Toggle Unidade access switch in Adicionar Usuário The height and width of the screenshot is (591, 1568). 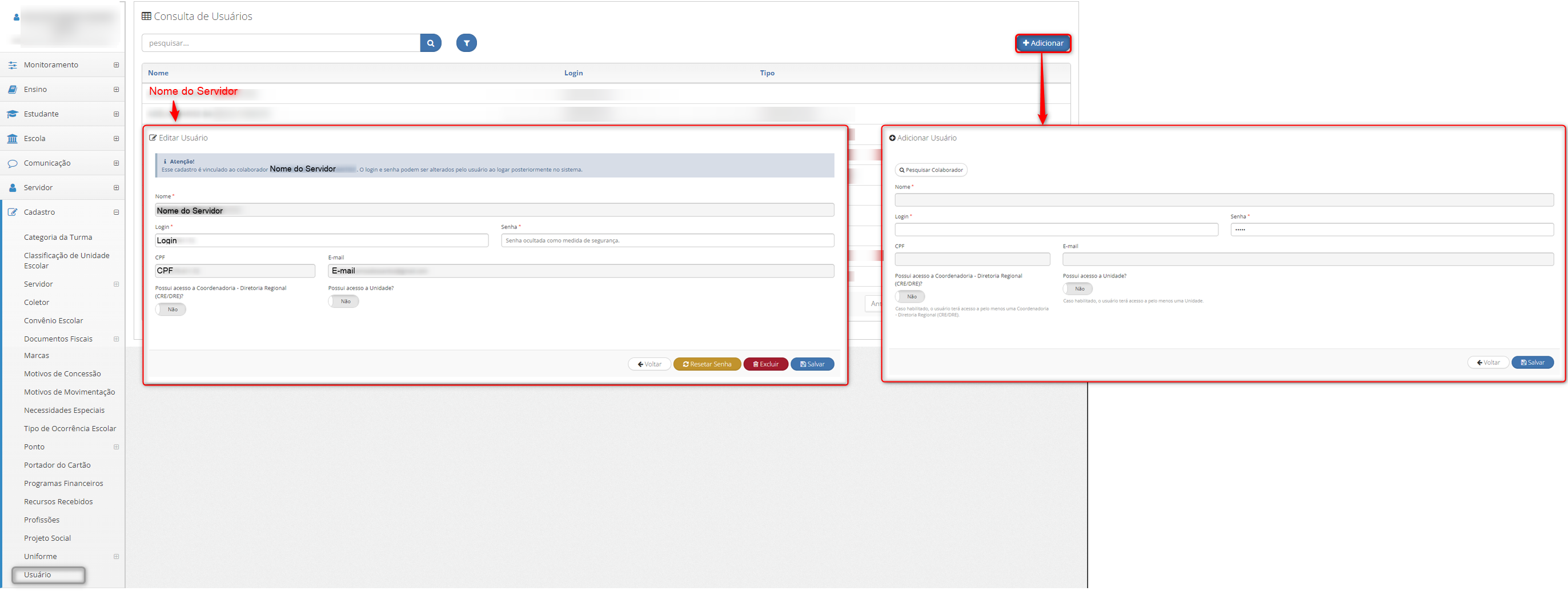click(1078, 289)
